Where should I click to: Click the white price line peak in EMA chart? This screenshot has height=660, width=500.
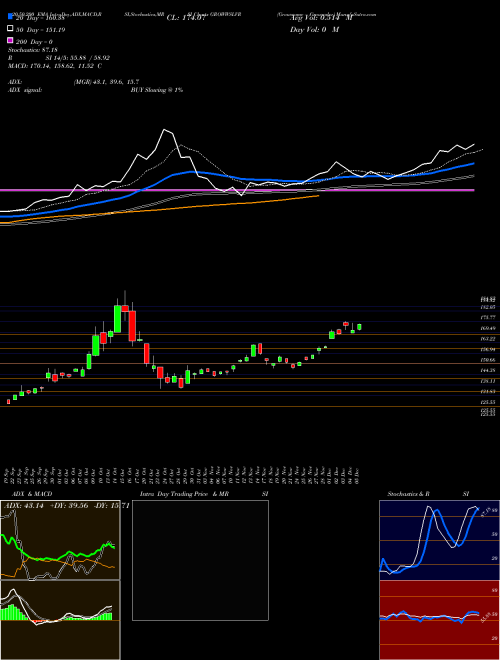(x=165, y=130)
